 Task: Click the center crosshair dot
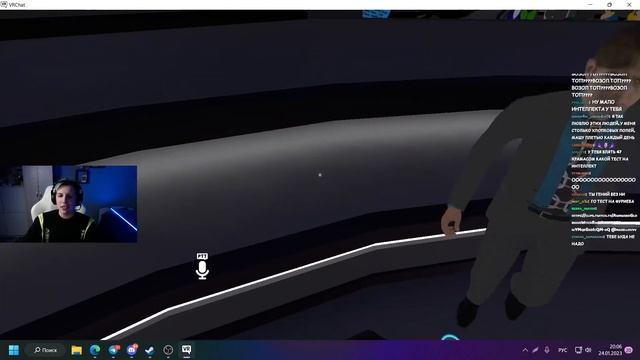(320, 175)
